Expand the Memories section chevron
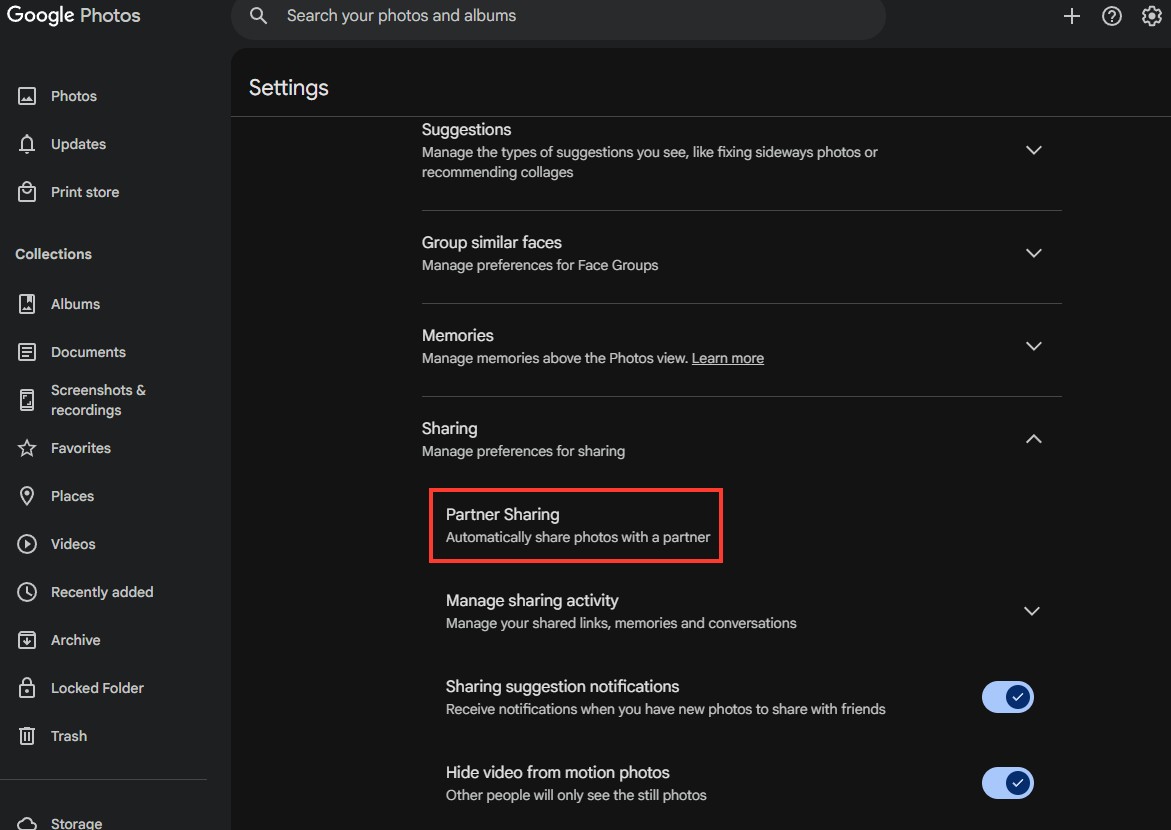Image resolution: width=1171 pixels, height=830 pixels. tap(1034, 346)
